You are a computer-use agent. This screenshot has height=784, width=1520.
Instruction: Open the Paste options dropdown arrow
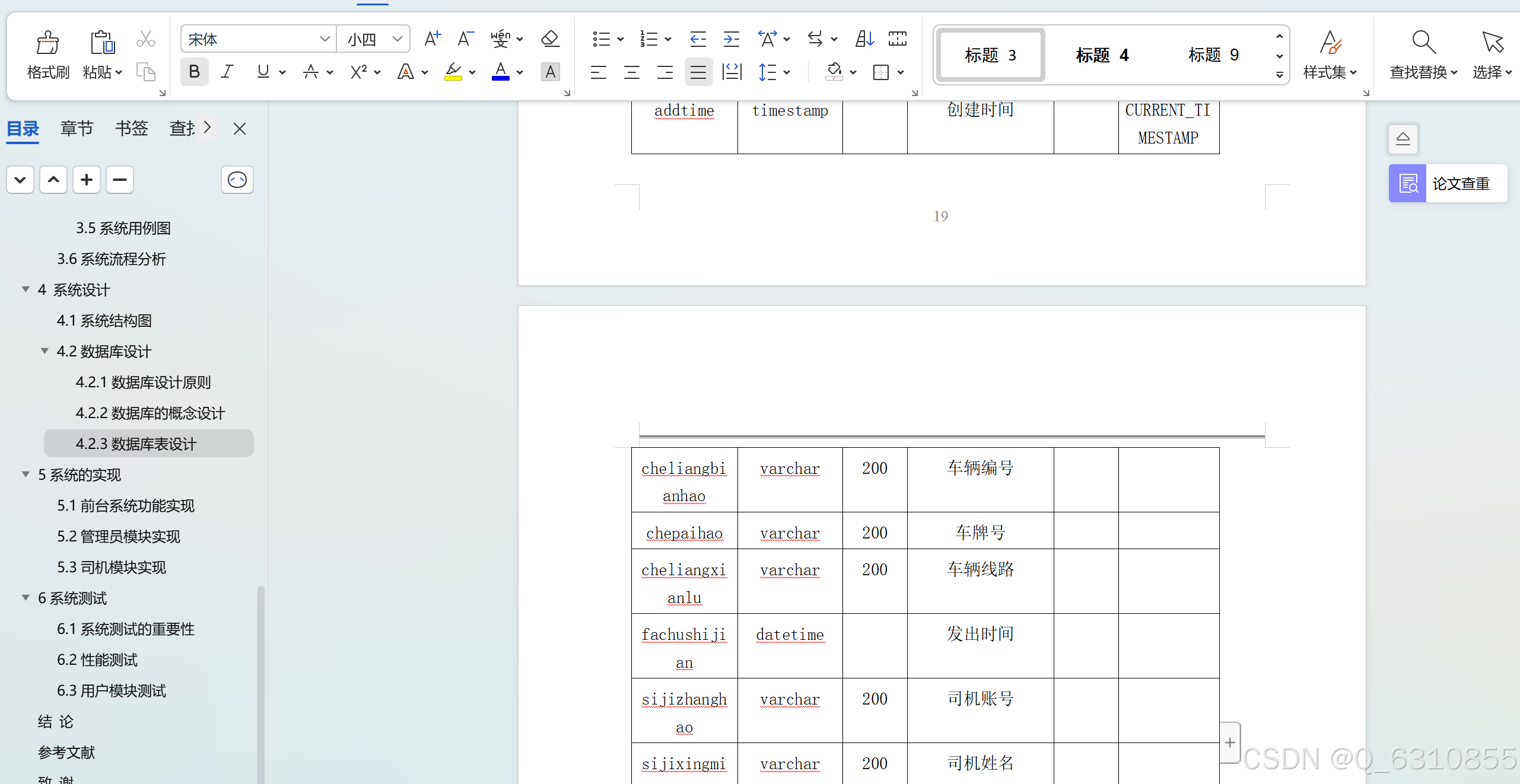119,72
